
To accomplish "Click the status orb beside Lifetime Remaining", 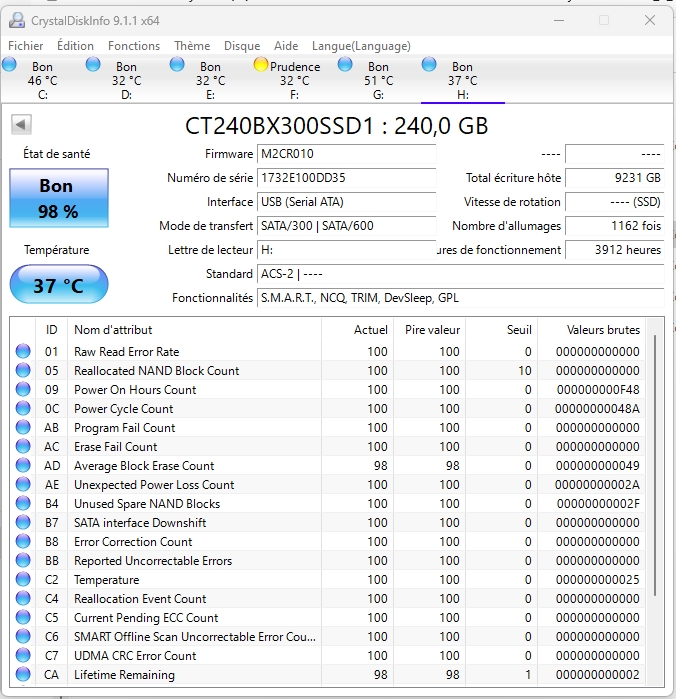I will (x=23, y=675).
